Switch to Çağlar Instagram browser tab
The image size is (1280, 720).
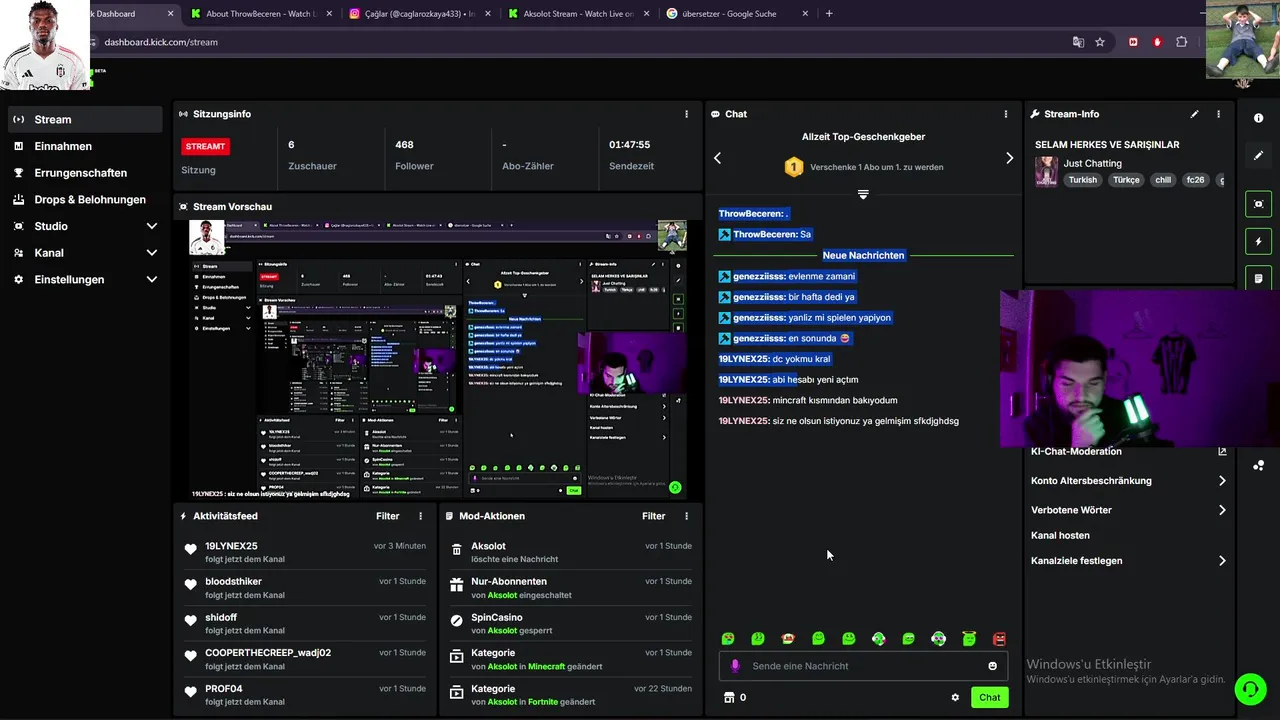click(x=412, y=14)
